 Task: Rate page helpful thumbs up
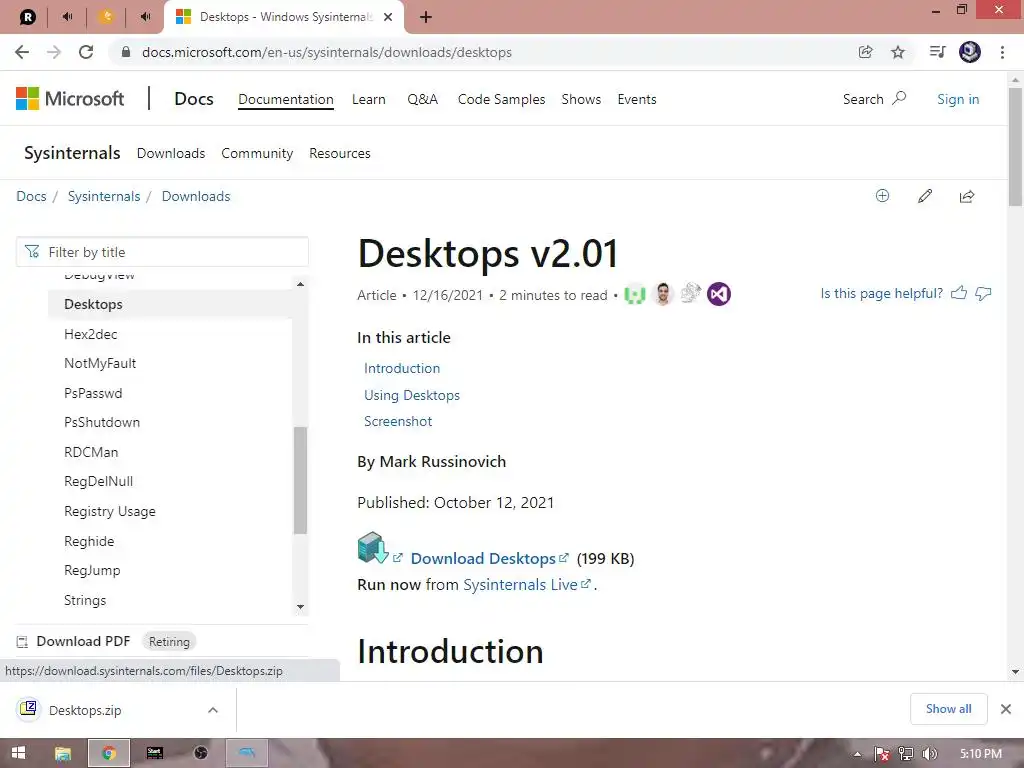(x=959, y=293)
